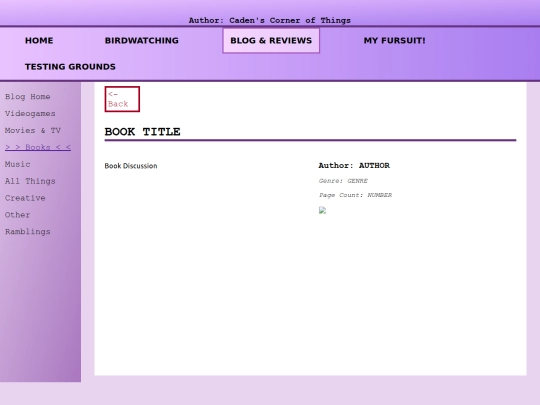Screen dimensions: 540x405
Task: Click the Book Discussion text
Action: (131, 166)
